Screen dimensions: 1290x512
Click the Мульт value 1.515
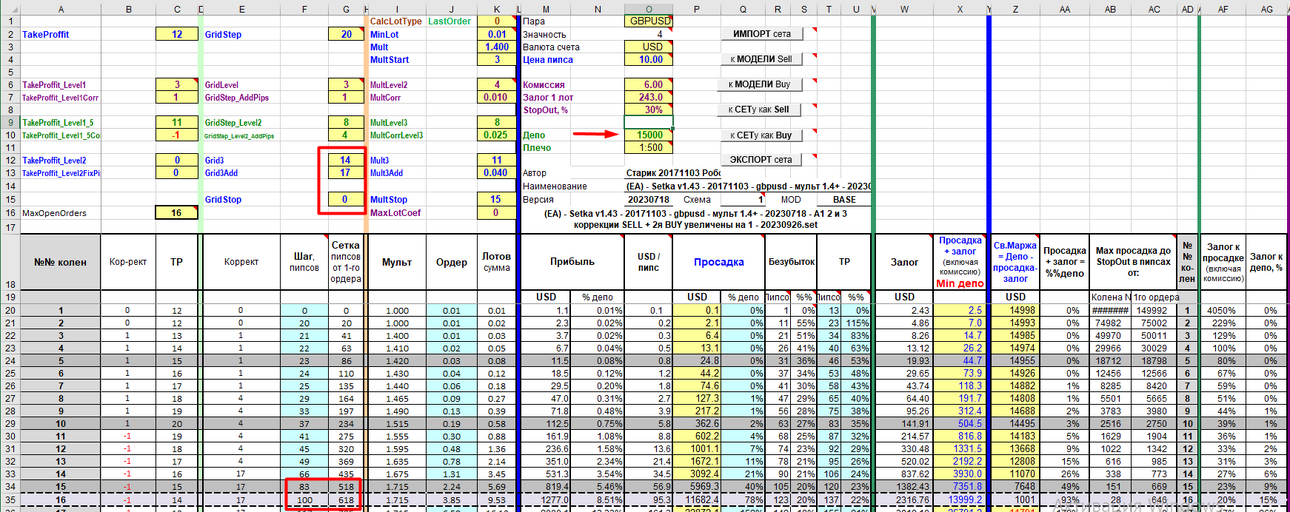click(x=396, y=425)
